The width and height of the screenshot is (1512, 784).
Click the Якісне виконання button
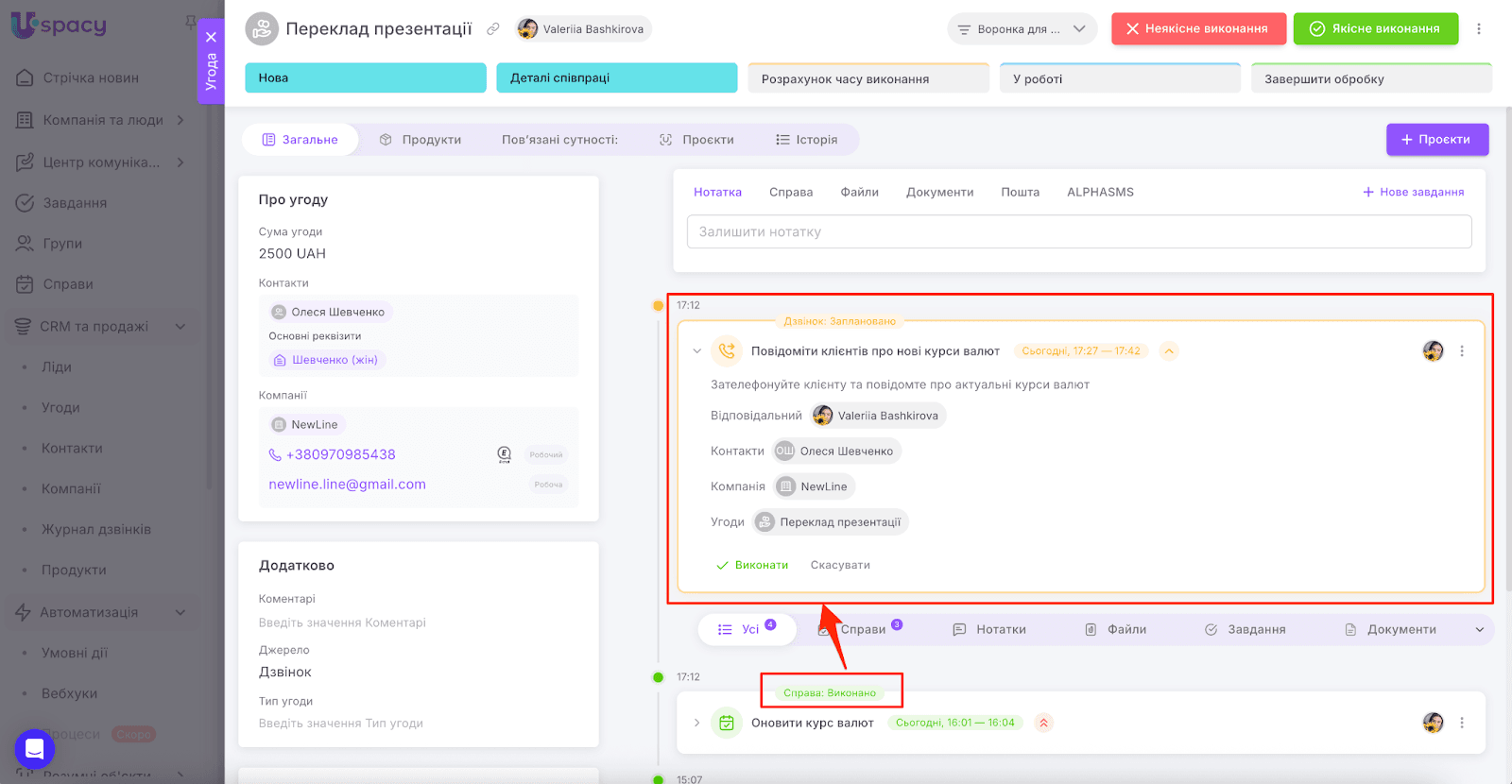pos(1375,29)
